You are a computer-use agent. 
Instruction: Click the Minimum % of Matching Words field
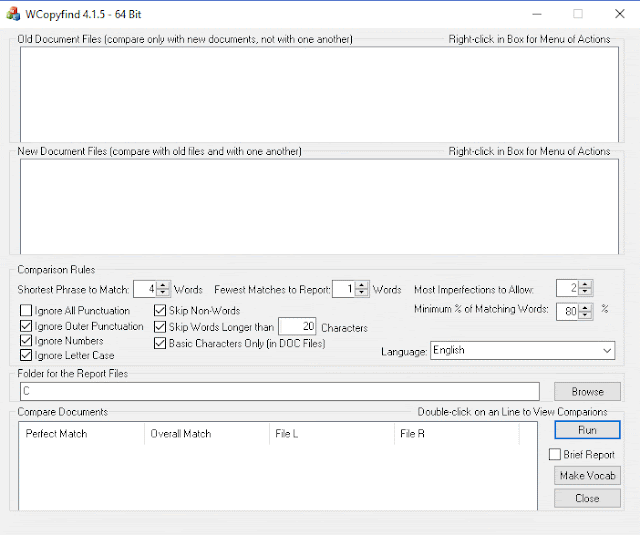click(568, 312)
